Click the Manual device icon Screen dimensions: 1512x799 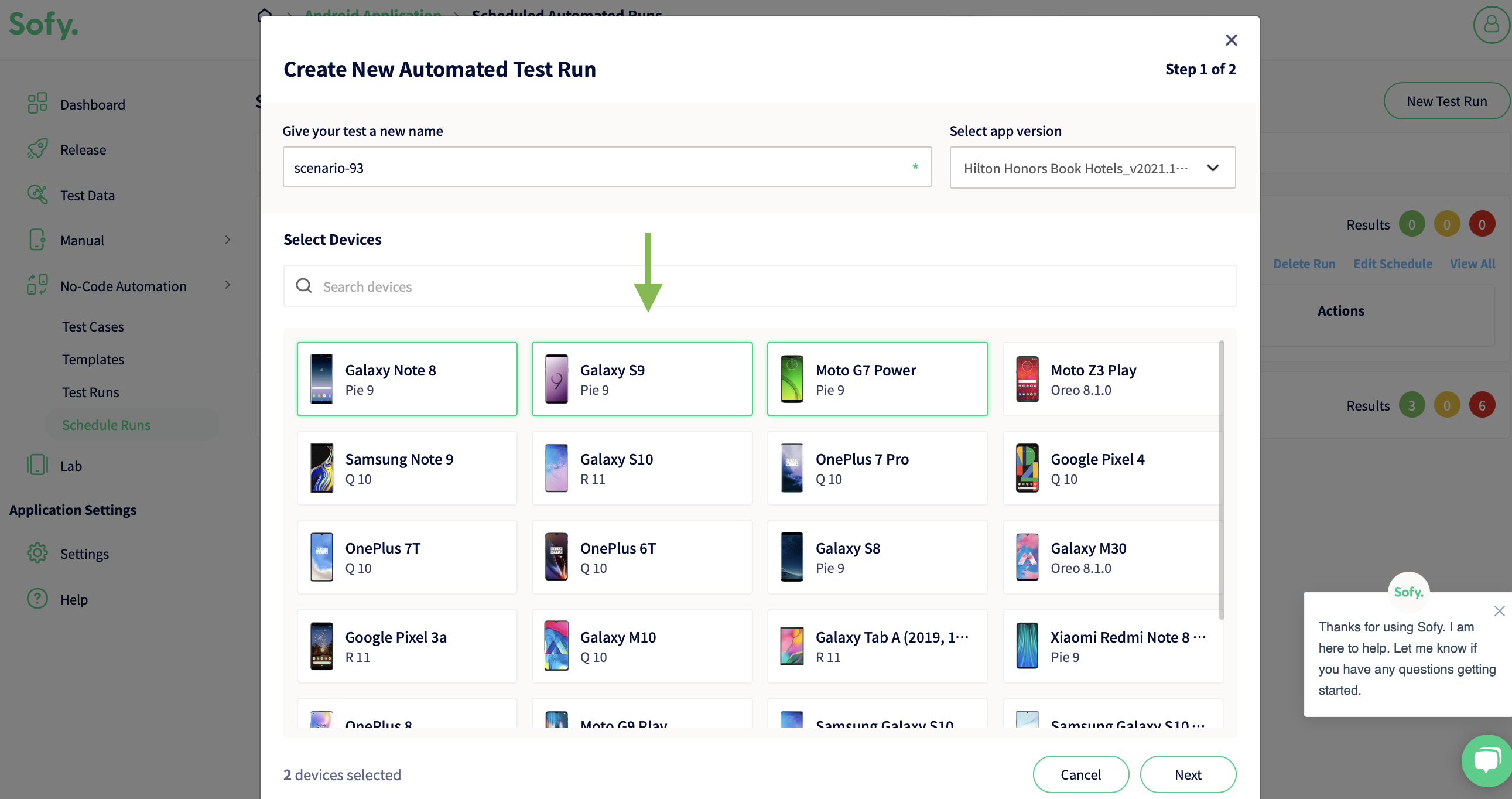(x=37, y=240)
